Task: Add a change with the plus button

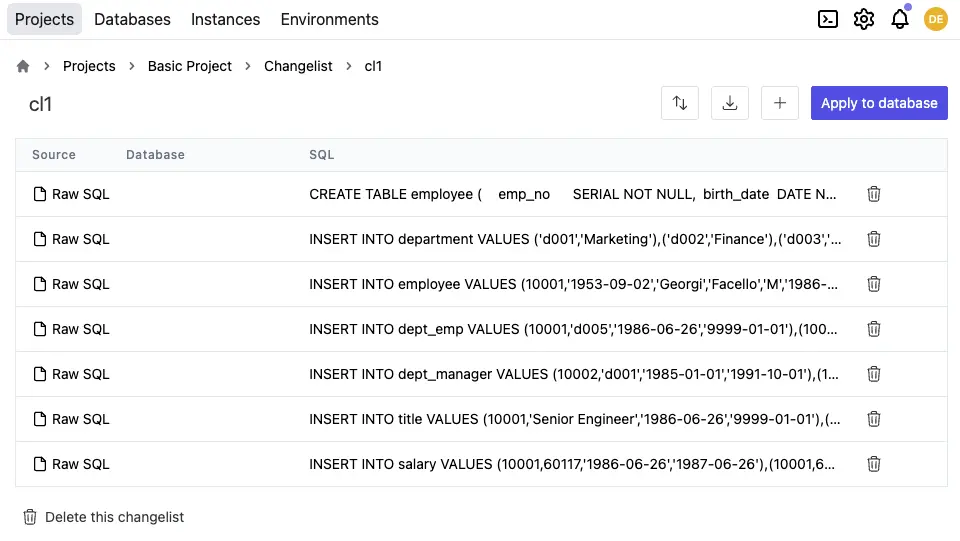Action: click(x=780, y=103)
